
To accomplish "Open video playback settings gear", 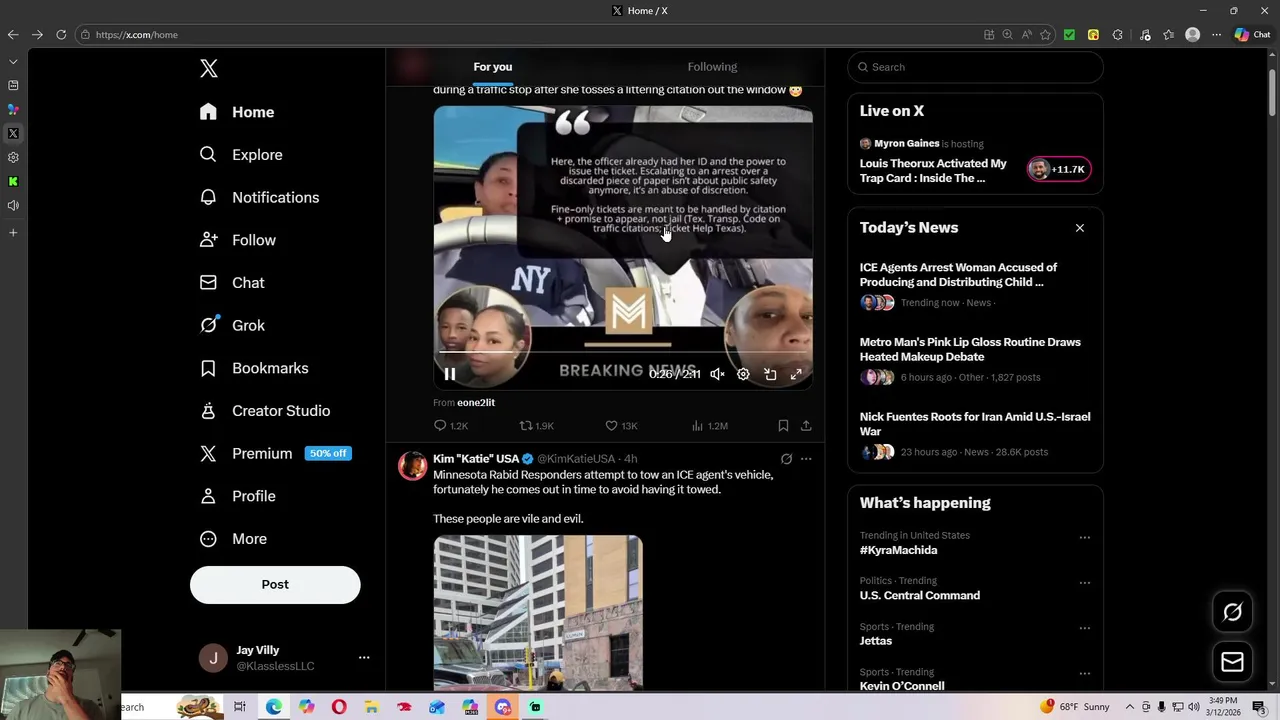I will (x=743, y=374).
